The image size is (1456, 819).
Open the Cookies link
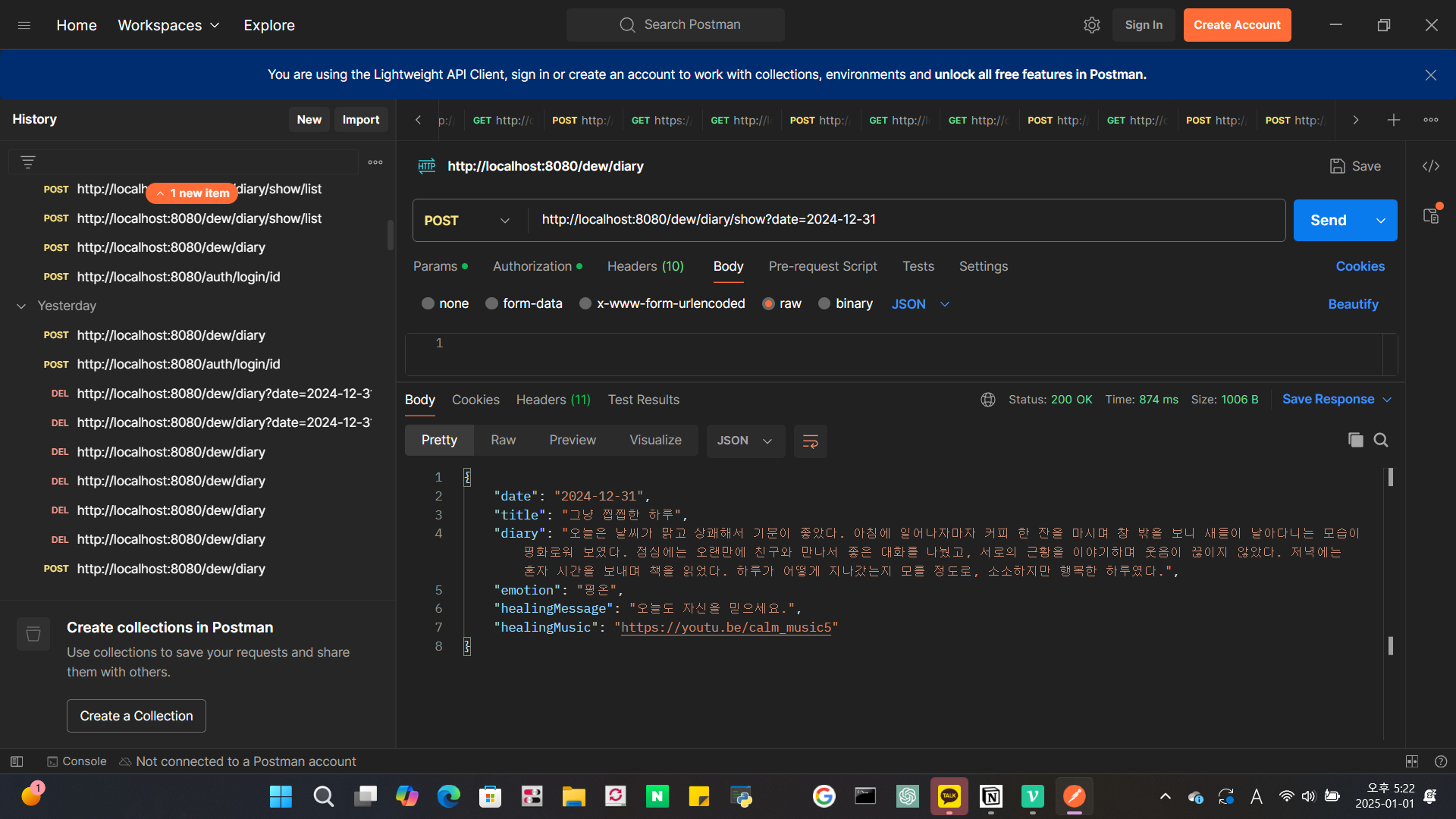pyautogui.click(x=1360, y=266)
